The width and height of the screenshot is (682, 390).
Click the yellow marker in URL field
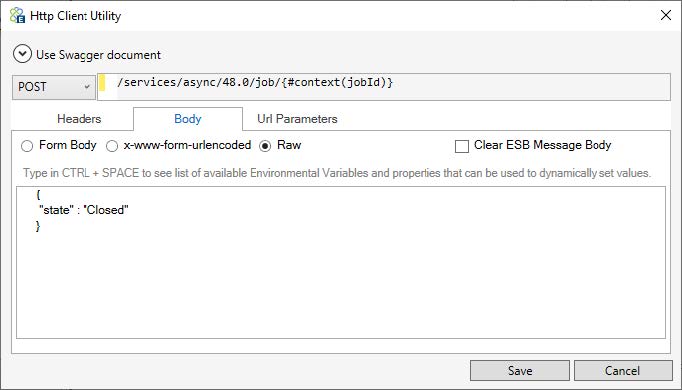click(102, 83)
